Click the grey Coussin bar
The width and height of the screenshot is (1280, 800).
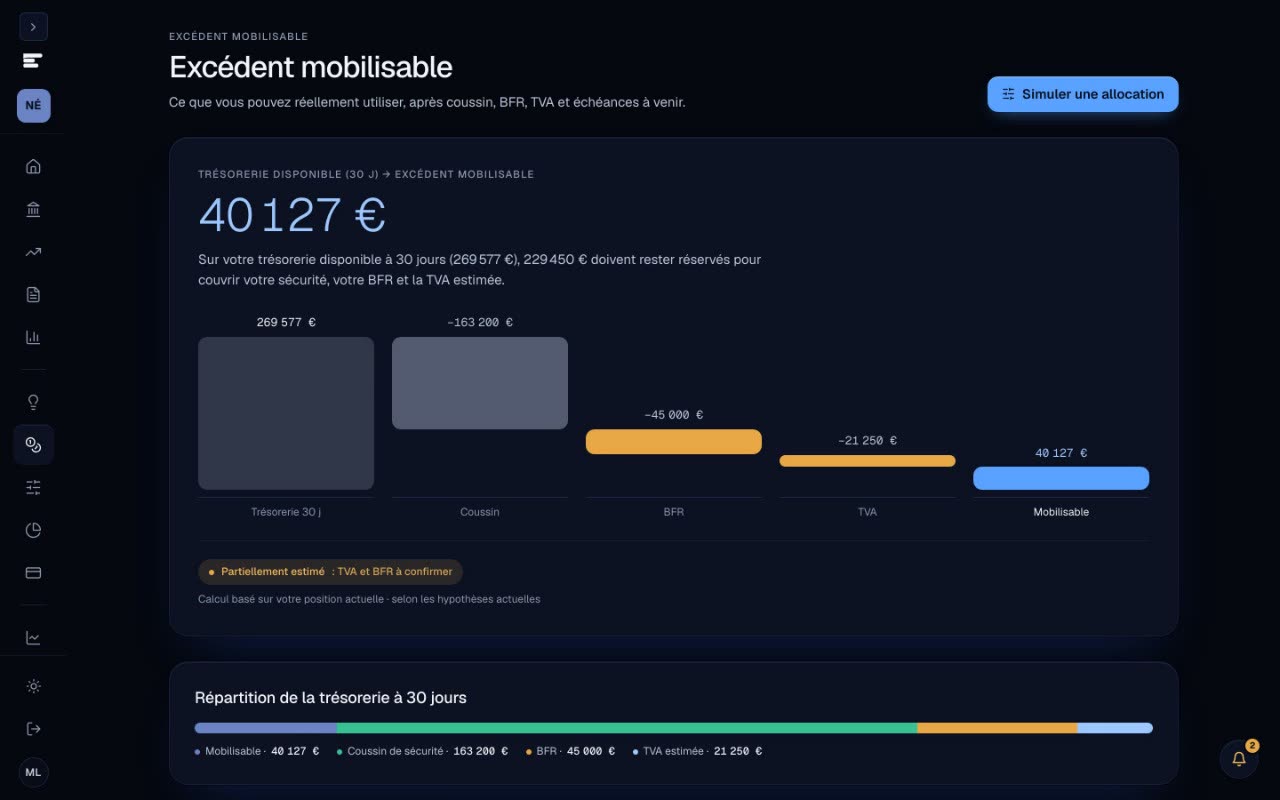480,383
